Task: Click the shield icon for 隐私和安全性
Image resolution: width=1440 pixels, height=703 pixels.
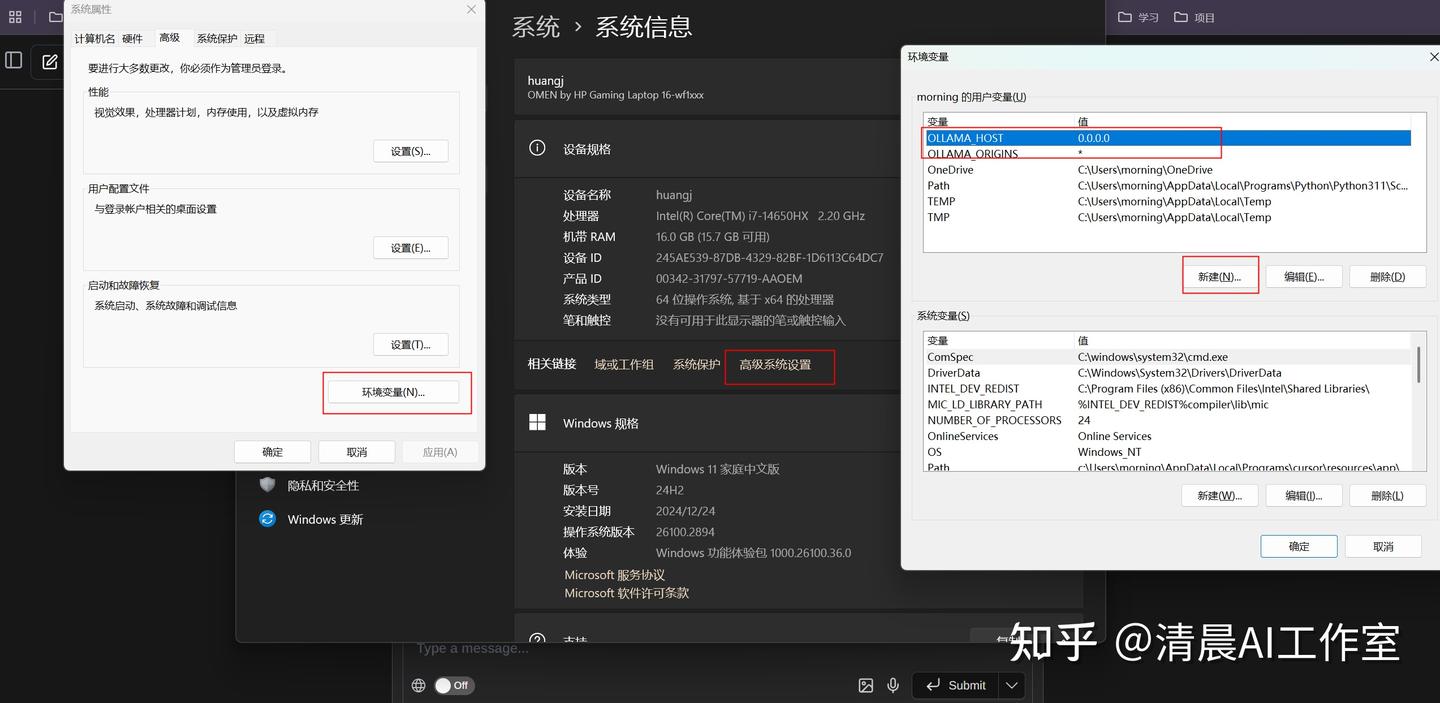Action: 267,485
